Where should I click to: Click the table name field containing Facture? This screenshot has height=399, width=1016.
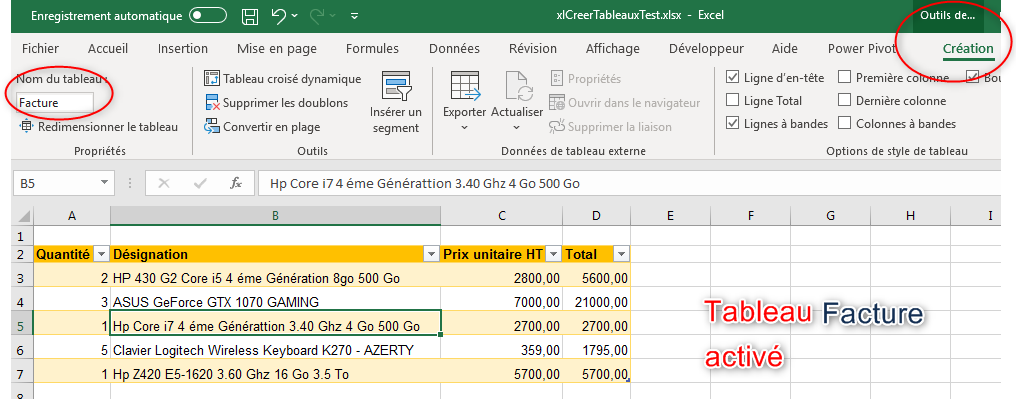(55, 102)
